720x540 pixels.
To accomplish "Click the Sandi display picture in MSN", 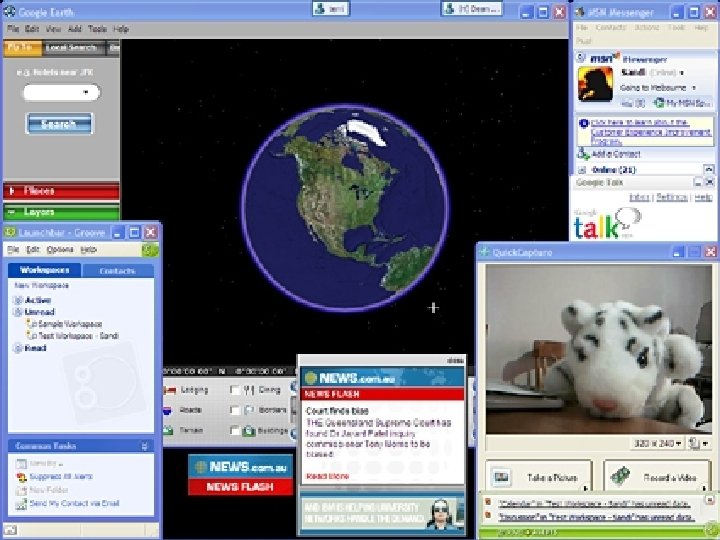I will 596,84.
